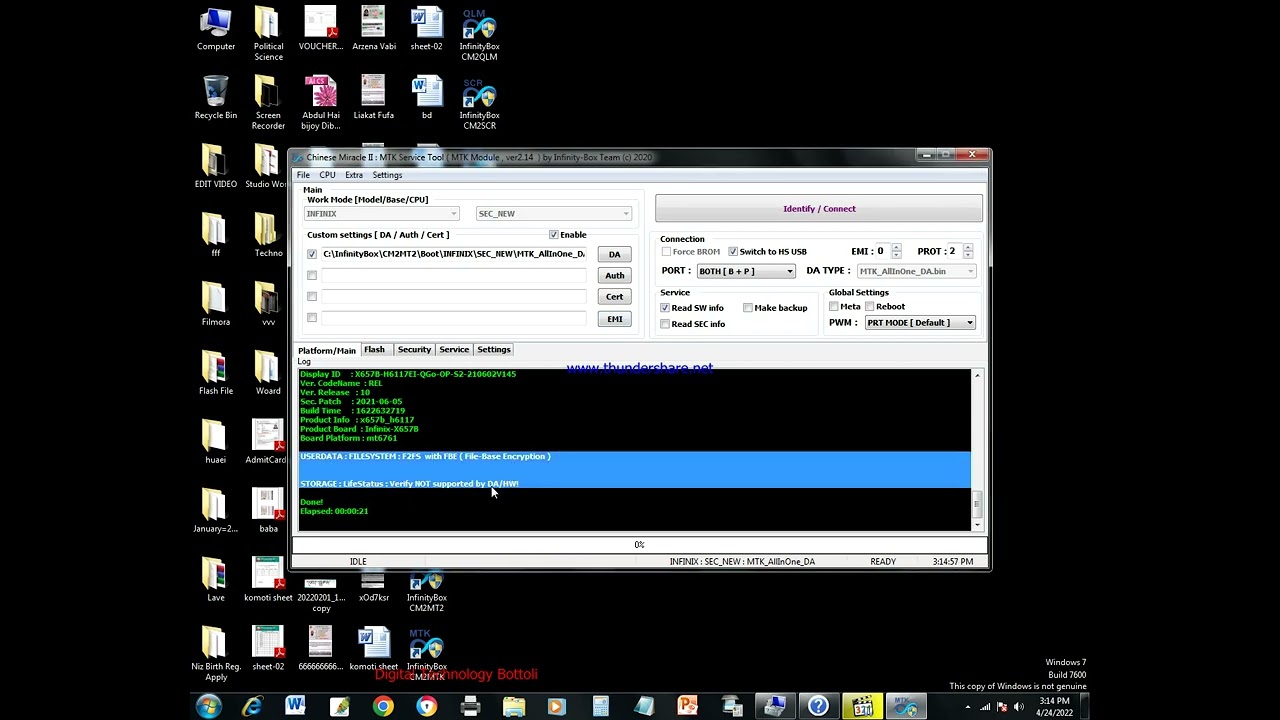Open the File menu
Image resolution: width=1280 pixels, height=720 pixels.
pyautogui.click(x=303, y=175)
